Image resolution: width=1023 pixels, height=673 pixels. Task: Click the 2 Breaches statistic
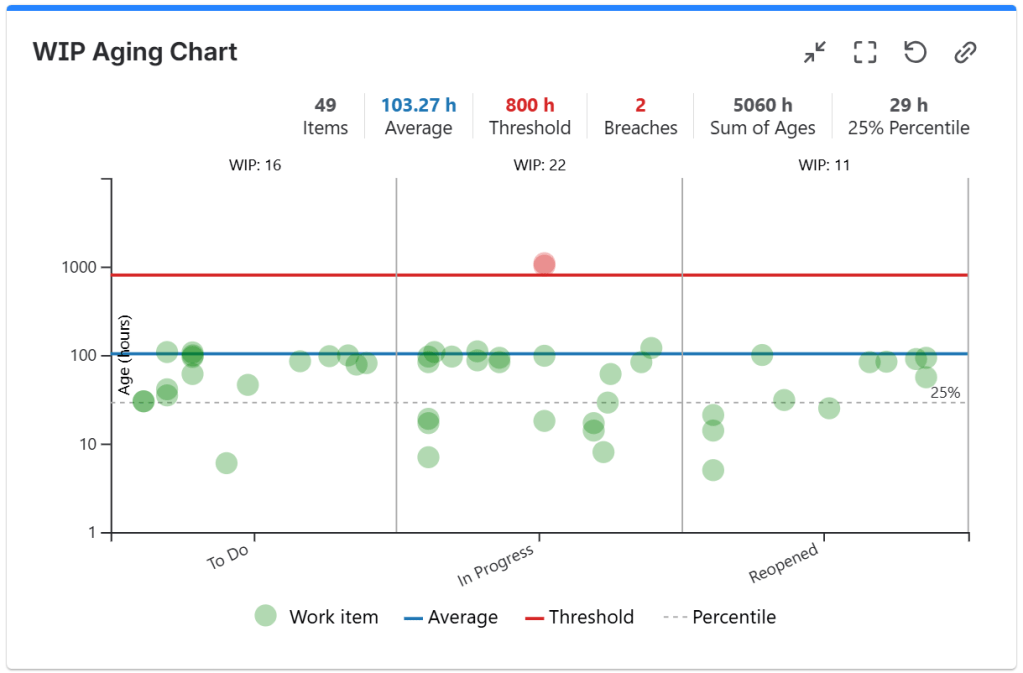click(640, 116)
